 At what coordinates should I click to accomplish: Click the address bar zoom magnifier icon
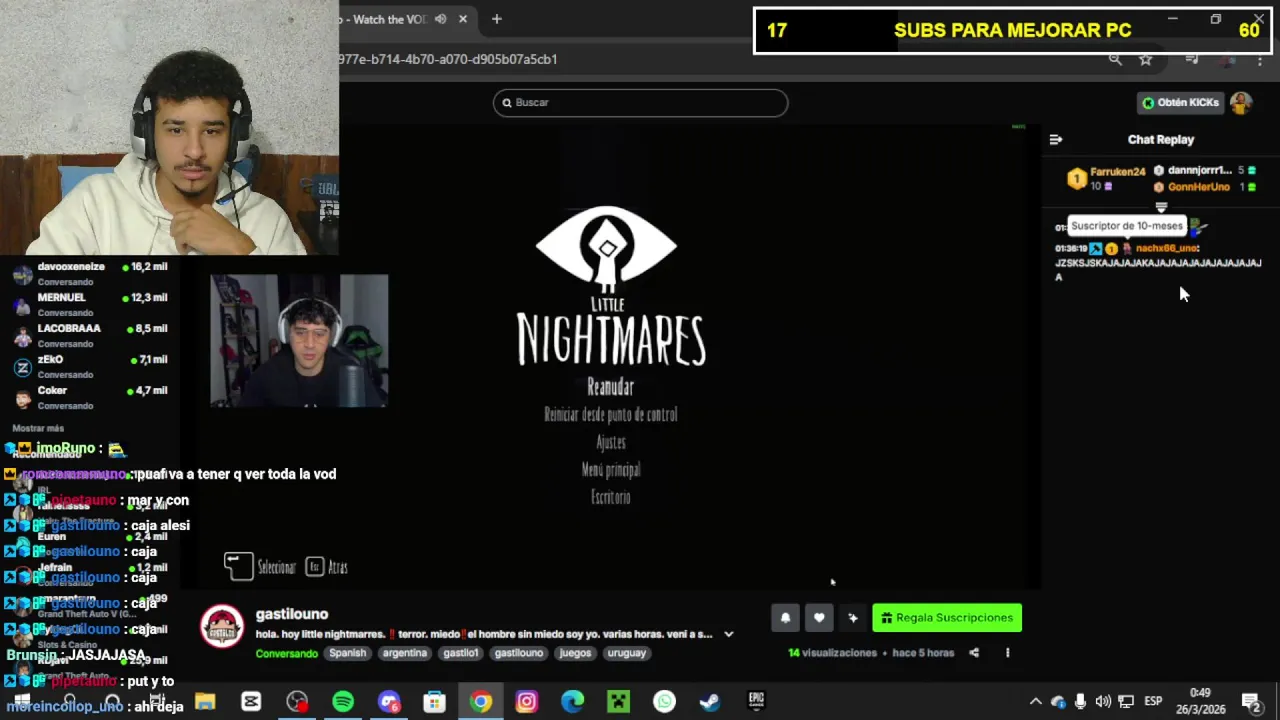coord(1115,59)
